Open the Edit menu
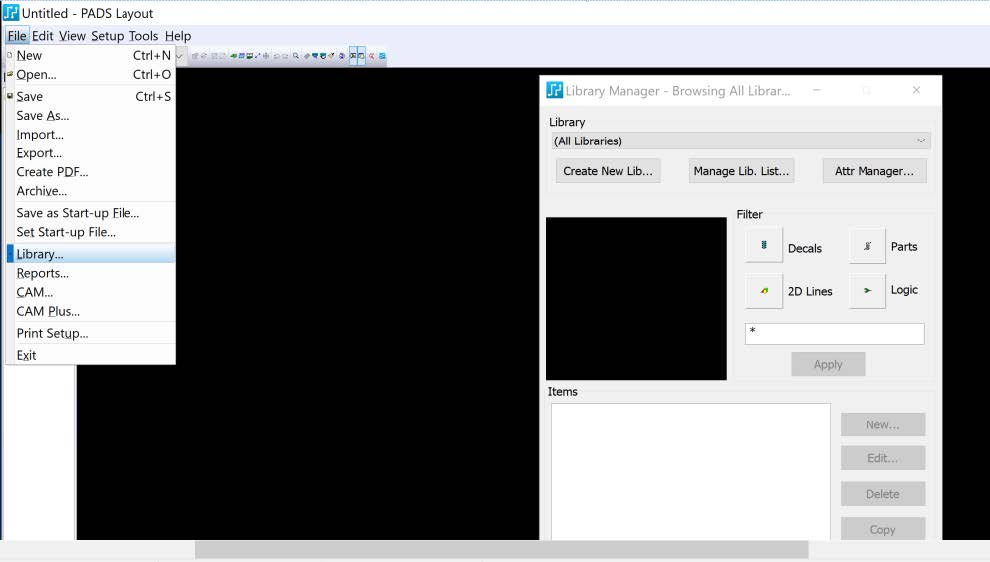Viewport: 990px width, 562px height. pos(43,36)
